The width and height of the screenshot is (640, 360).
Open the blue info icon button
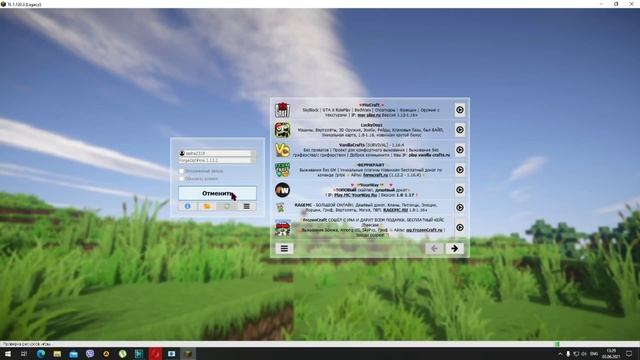pyautogui.click(x=188, y=207)
